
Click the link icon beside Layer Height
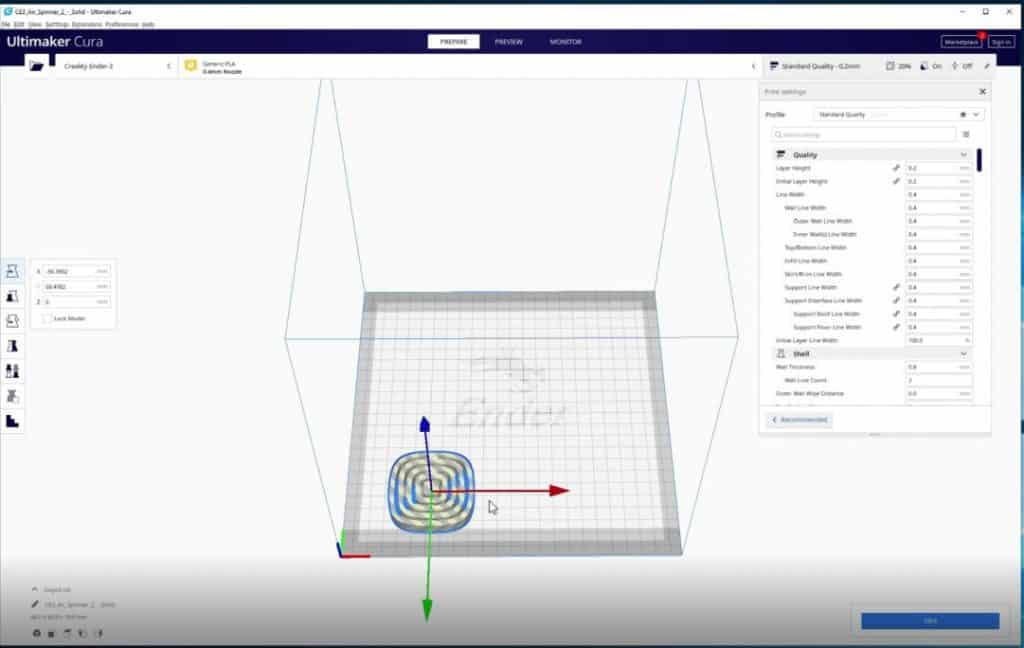[x=896, y=168]
